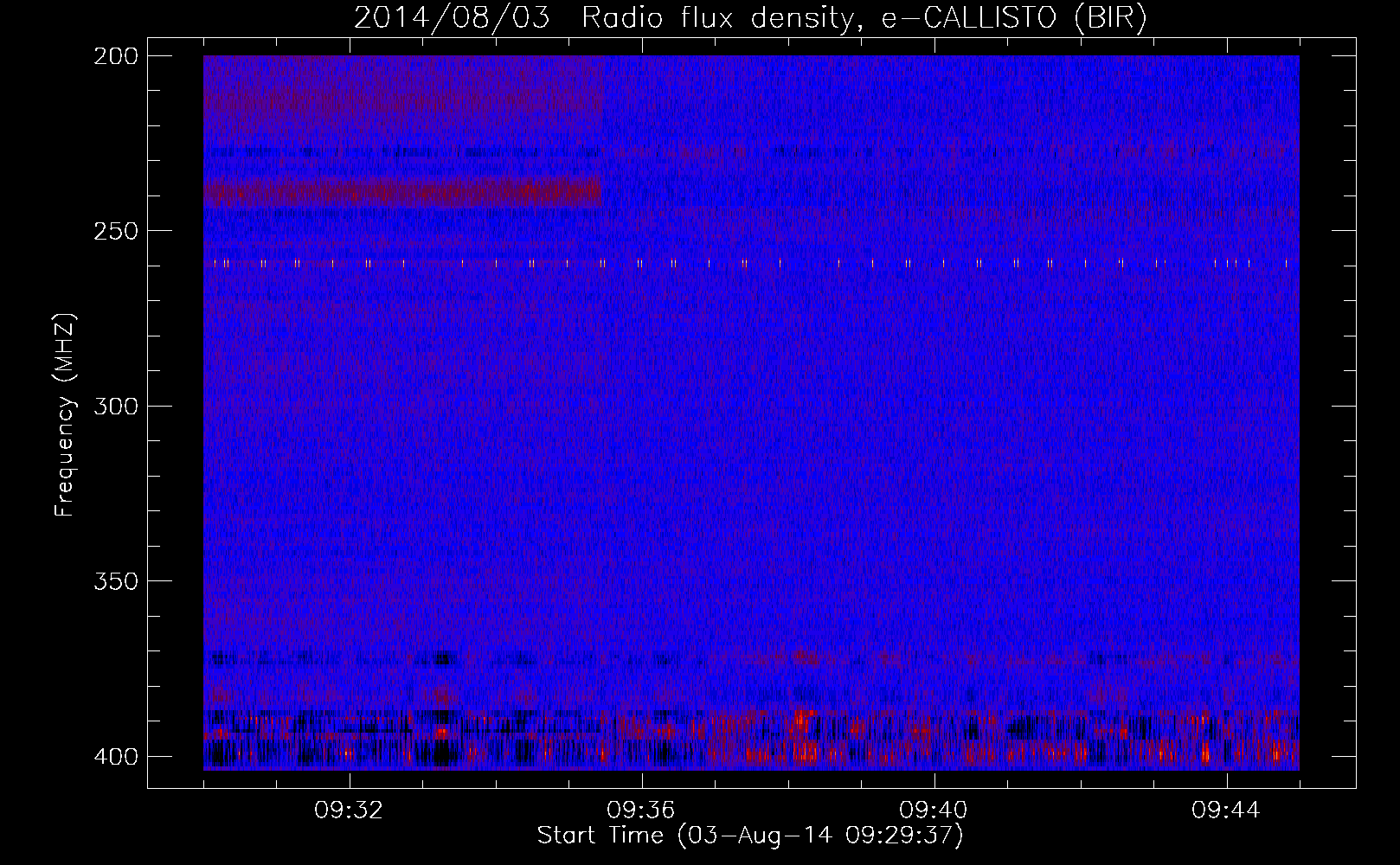
Task: Click the 300 frequency tick label
Action: click(x=115, y=406)
